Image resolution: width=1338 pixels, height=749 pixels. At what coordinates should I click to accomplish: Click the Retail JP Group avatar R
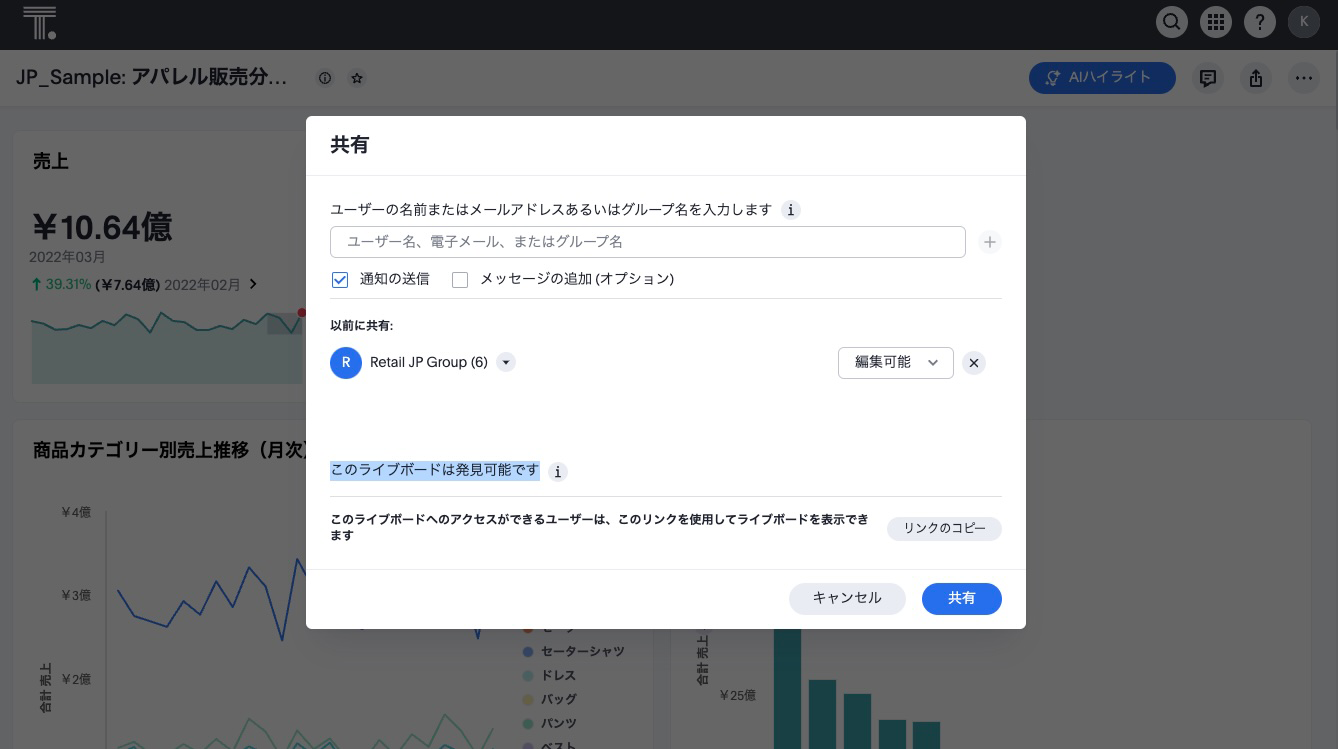click(x=346, y=362)
